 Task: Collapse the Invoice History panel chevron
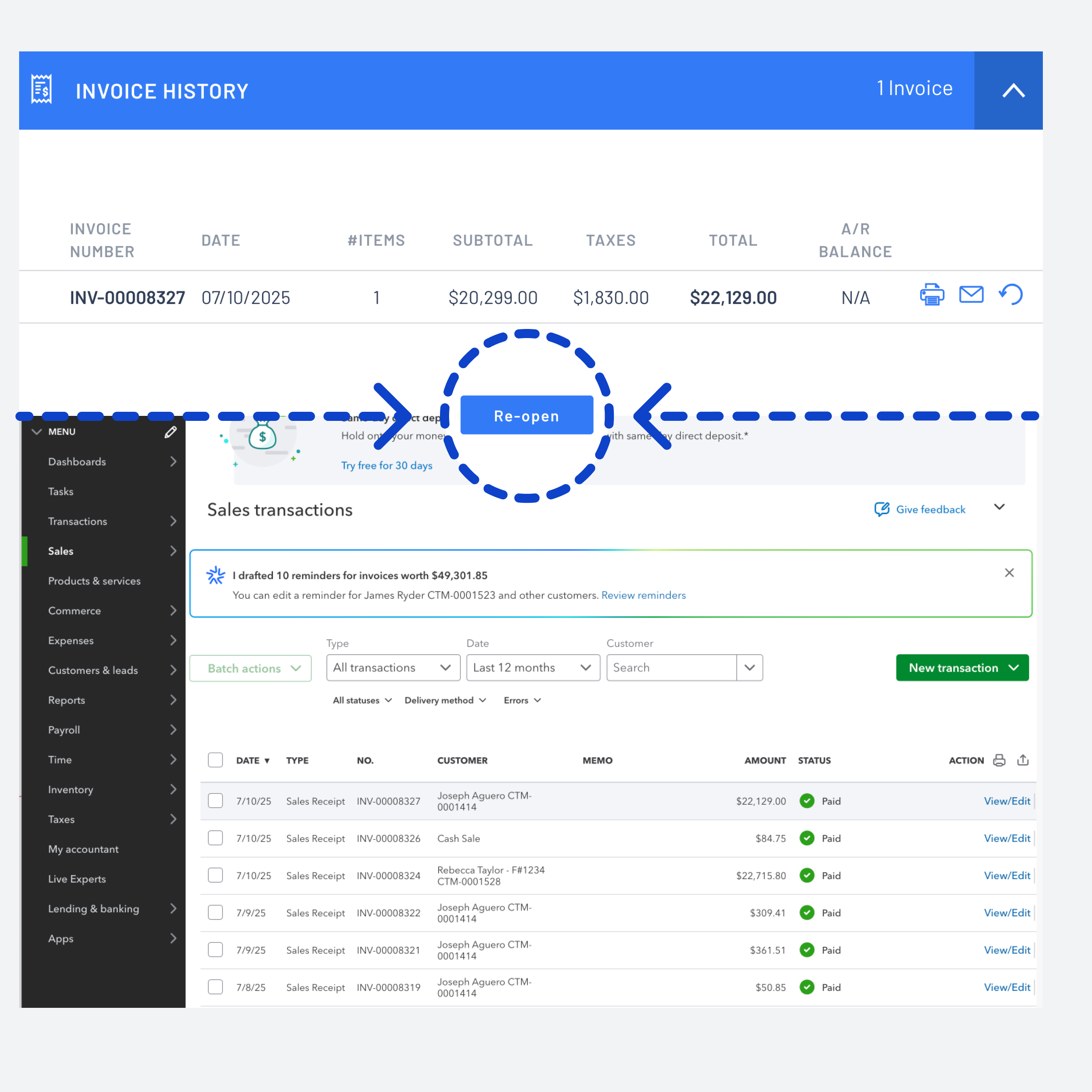pos(1013,91)
